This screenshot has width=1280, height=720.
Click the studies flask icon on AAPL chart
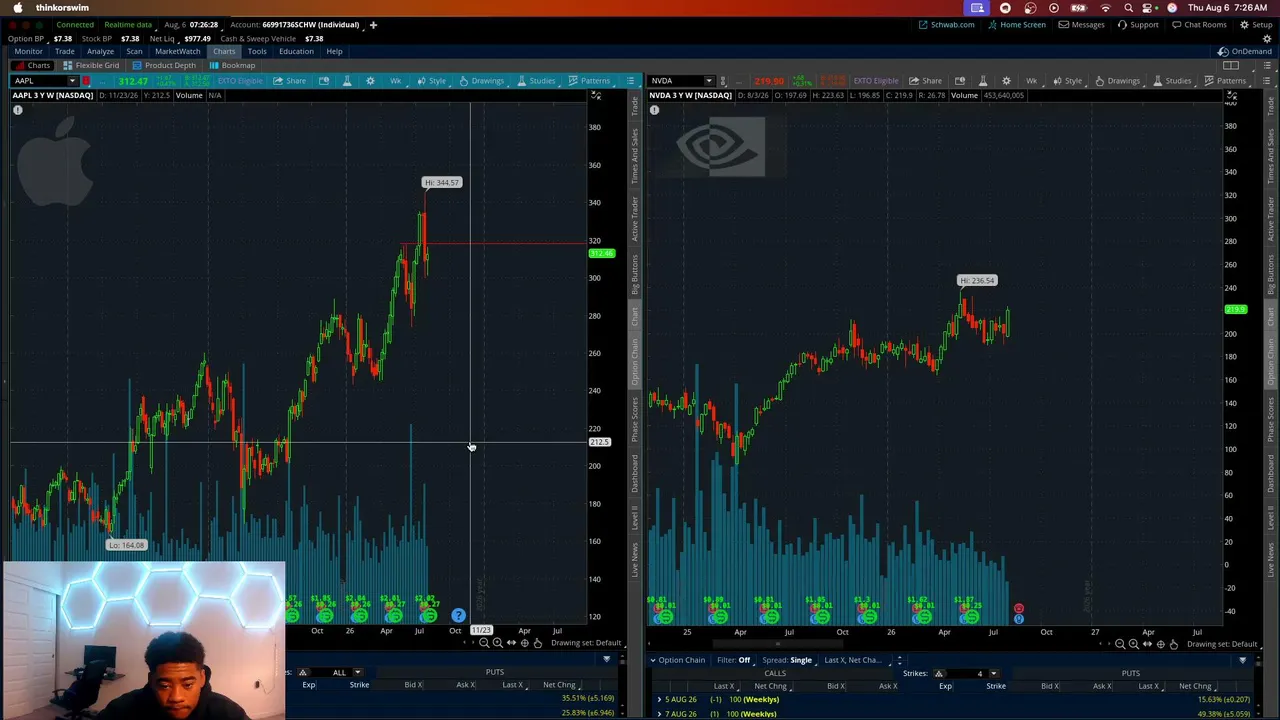pyautogui.click(x=347, y=80)
